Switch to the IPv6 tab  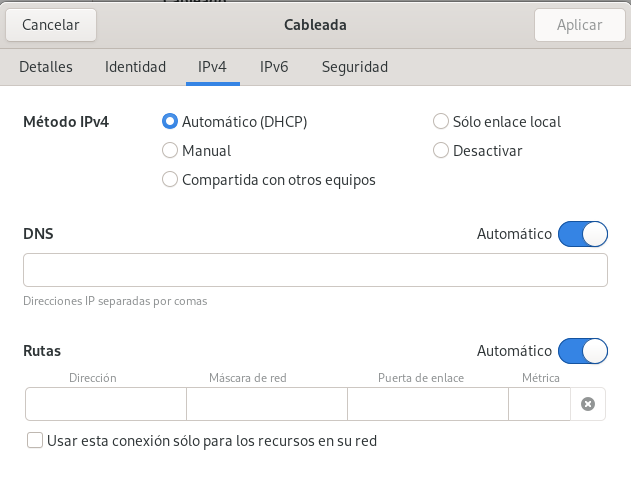[x=274, y=67]
